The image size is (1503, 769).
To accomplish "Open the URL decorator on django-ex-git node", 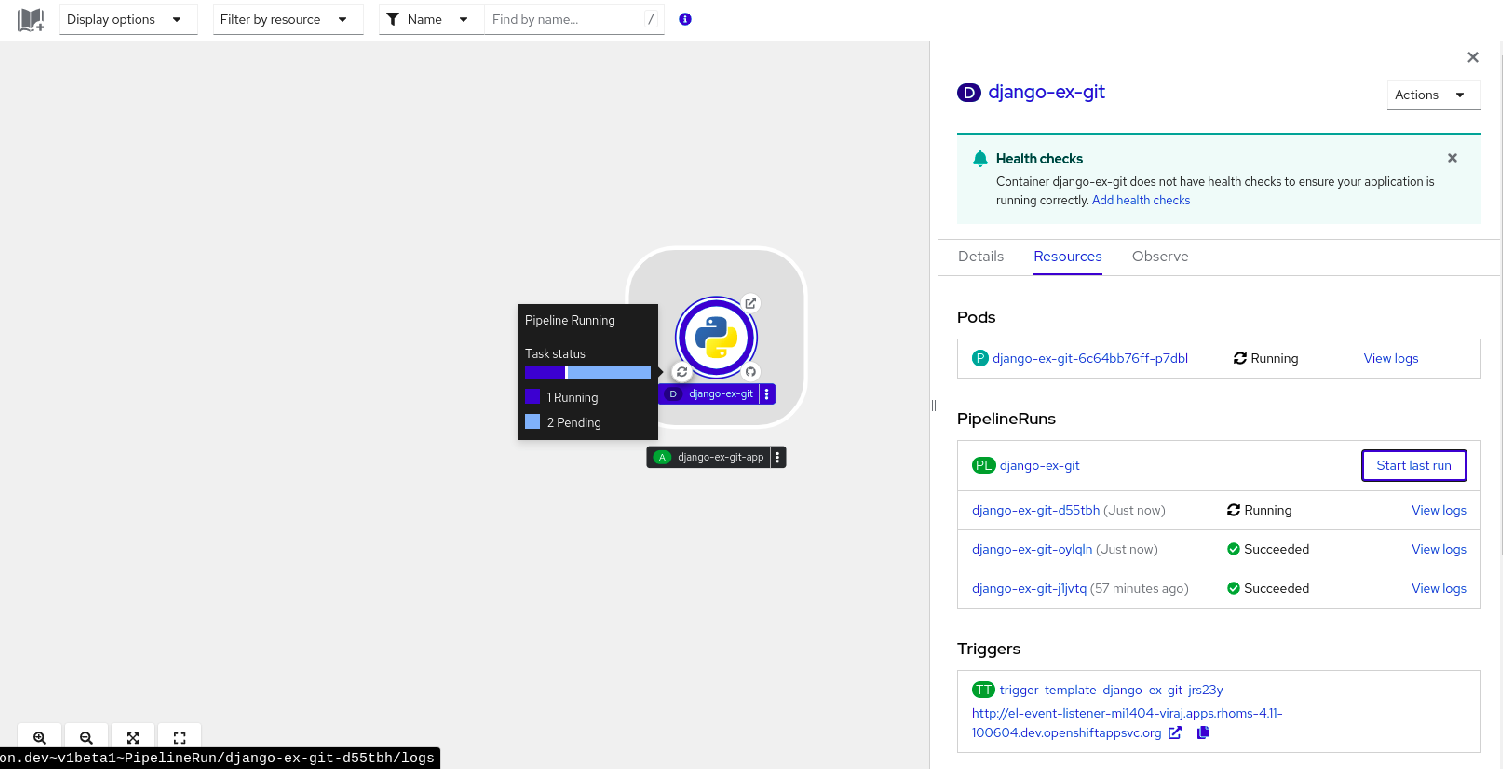I will click(x=751, y=303).
